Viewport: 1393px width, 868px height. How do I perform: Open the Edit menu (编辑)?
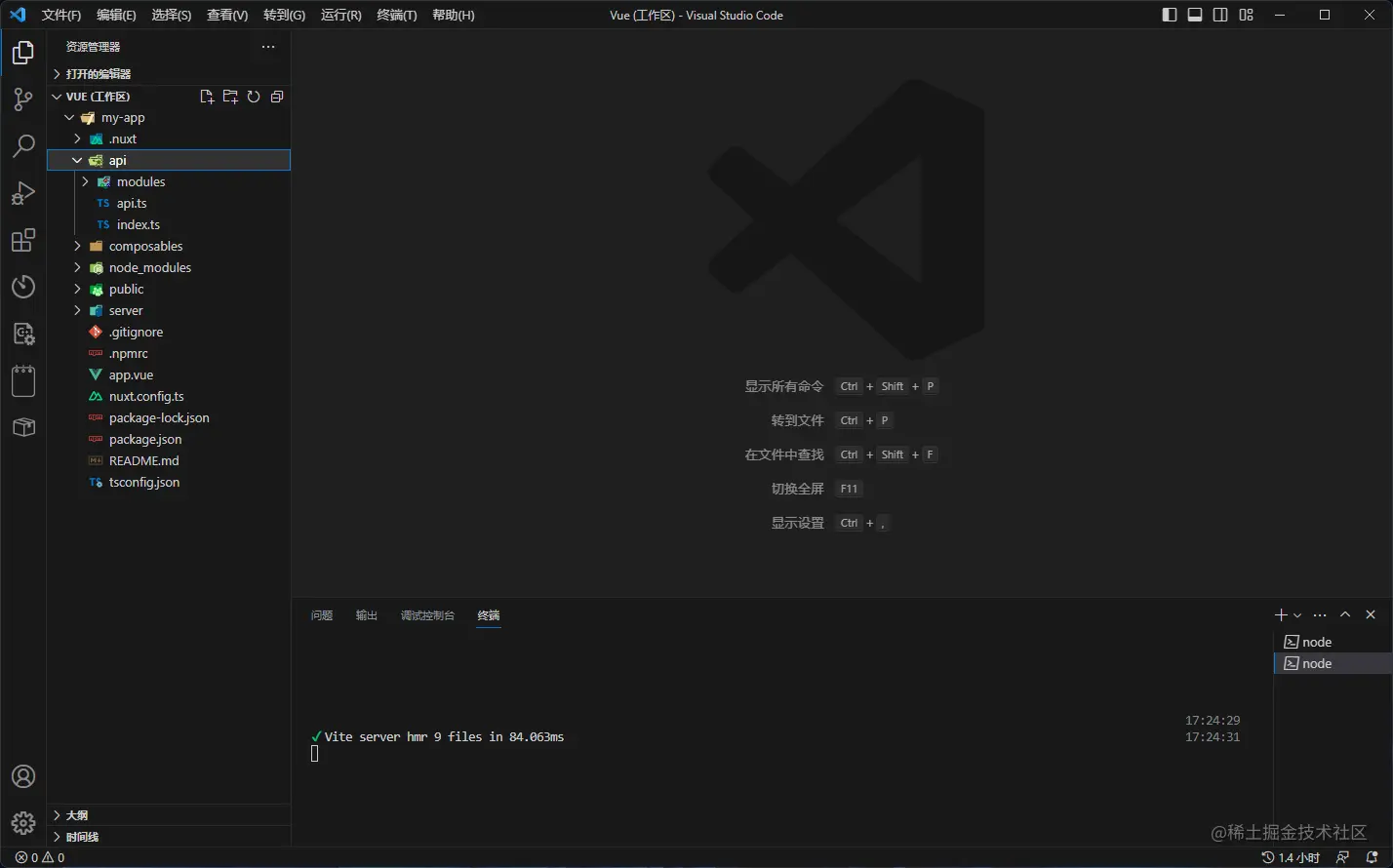point(116,15)
